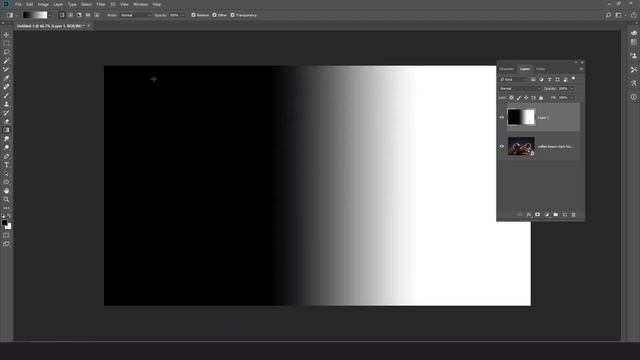640x360 pixels.
Task: Switch to the Paths tab
Action: point(540,69)
